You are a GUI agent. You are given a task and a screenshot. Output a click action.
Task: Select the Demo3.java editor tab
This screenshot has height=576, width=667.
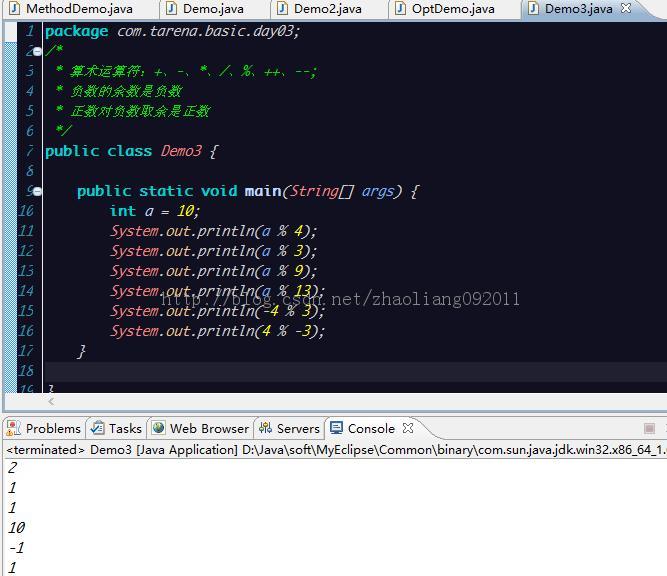pyautogui.click(x=579, y=9)
